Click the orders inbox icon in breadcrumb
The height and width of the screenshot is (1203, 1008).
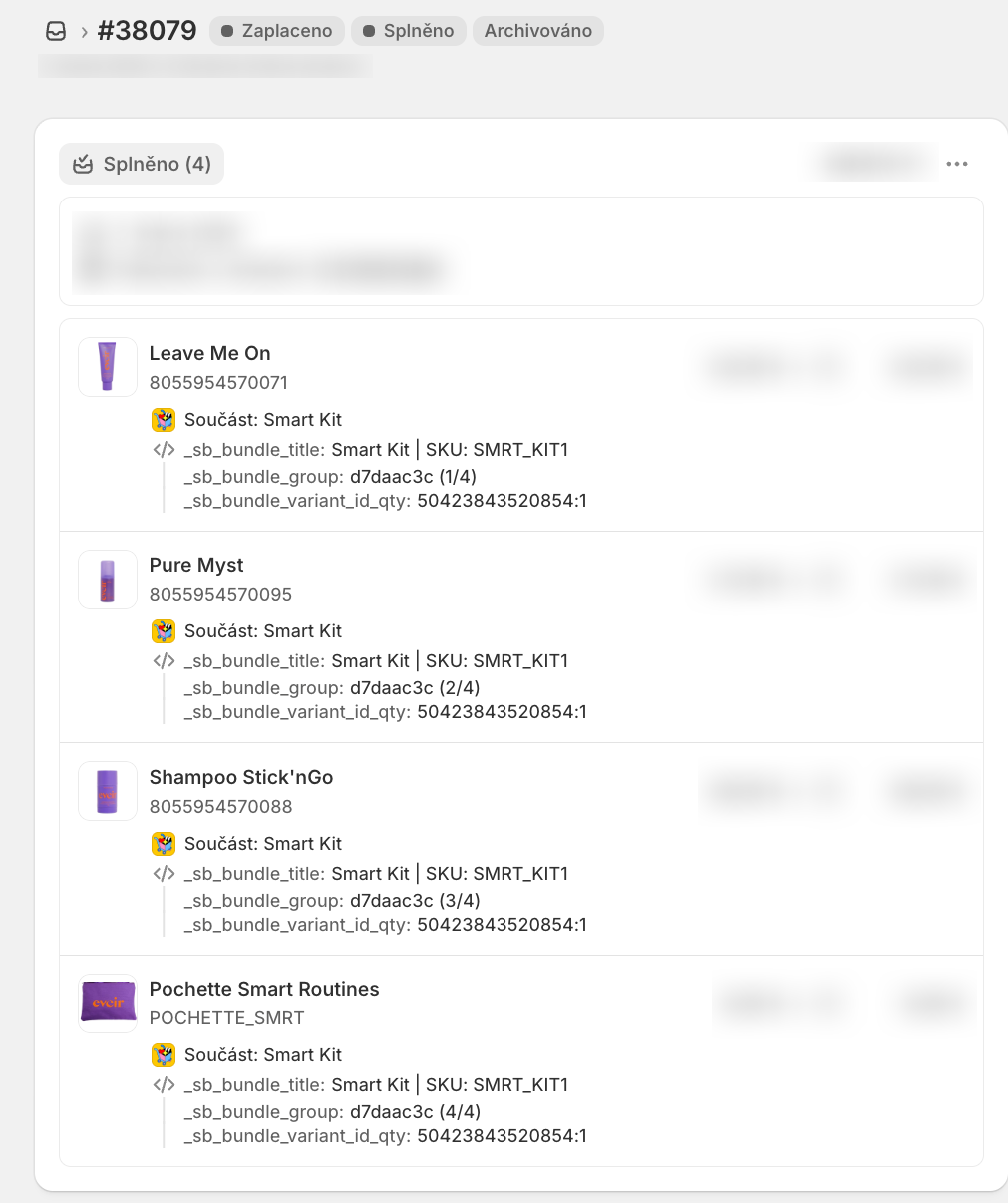(x=56, y=31)
